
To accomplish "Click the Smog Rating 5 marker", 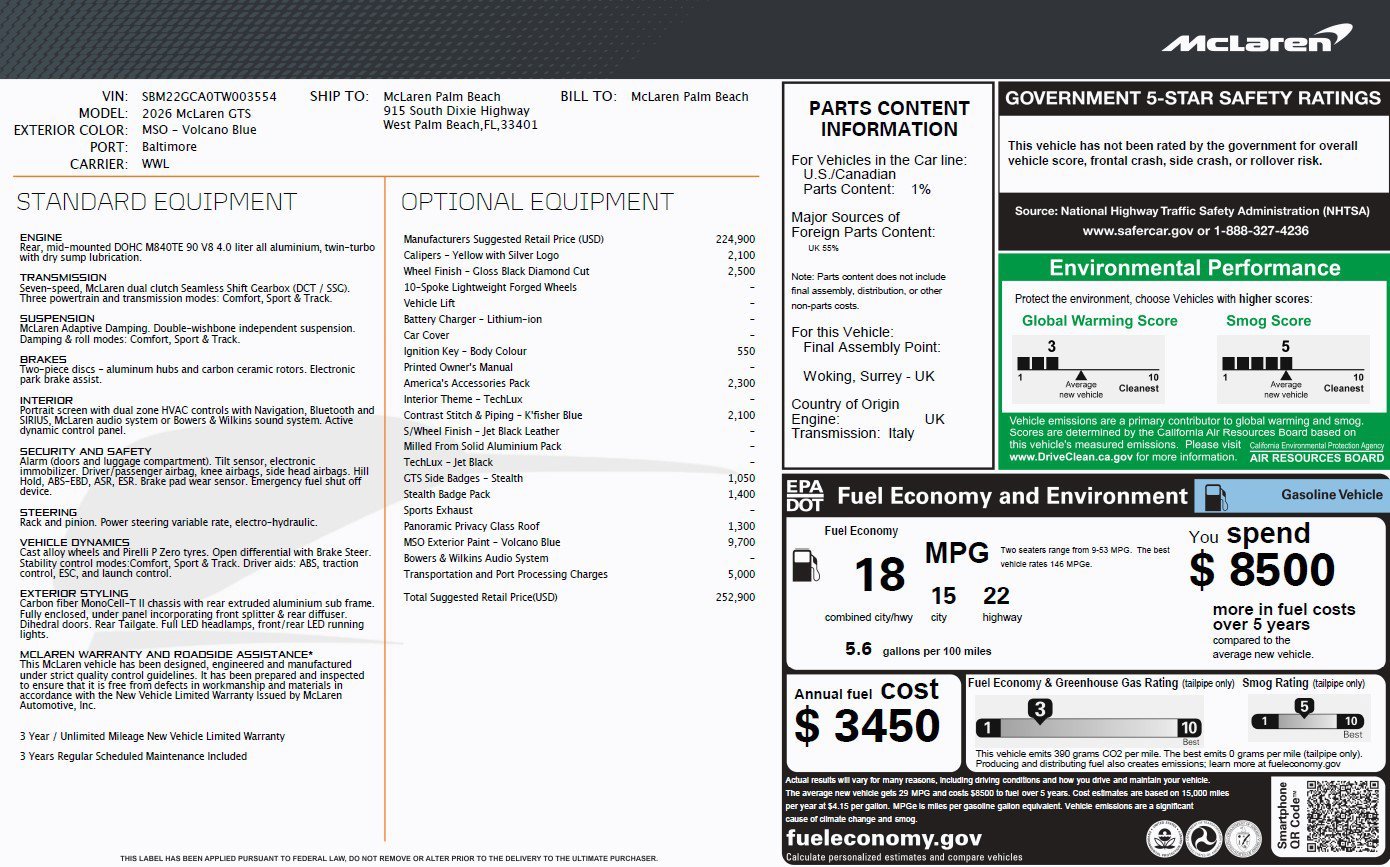I will point(1304,708).
